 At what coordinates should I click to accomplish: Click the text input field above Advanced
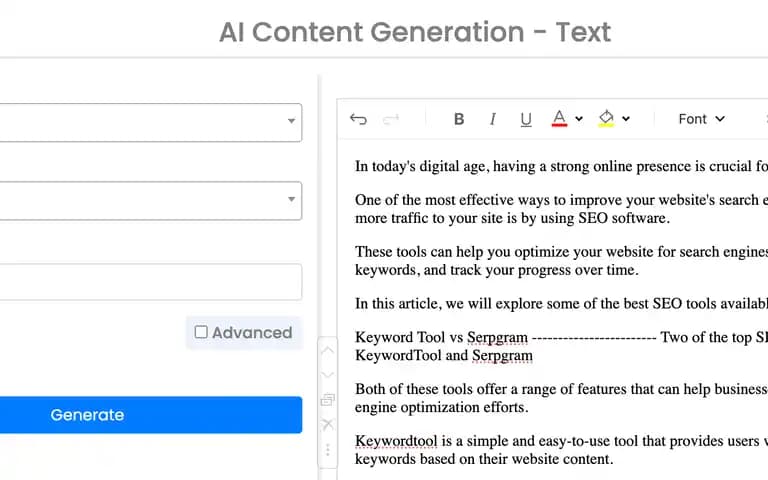151,282
